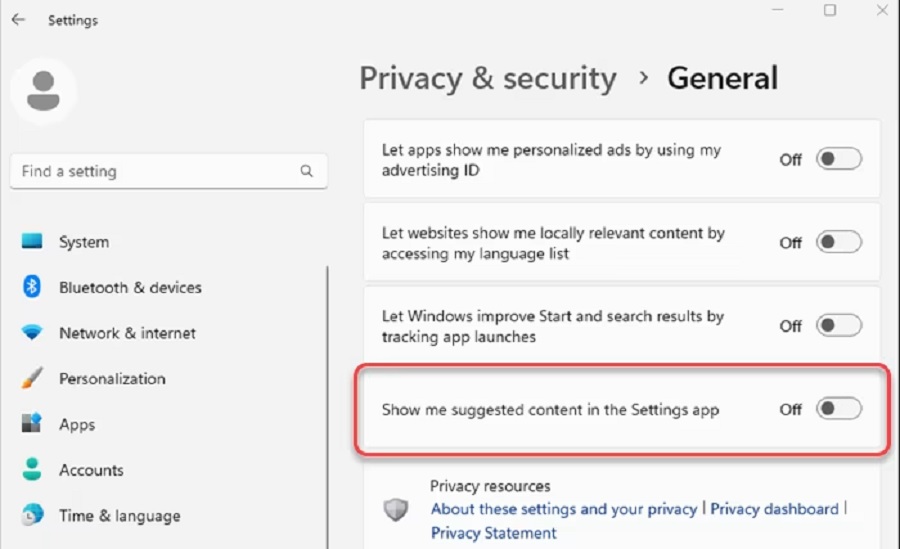
Task: Click the Off label for tracking app launches
Action: (x=790, y=326)
